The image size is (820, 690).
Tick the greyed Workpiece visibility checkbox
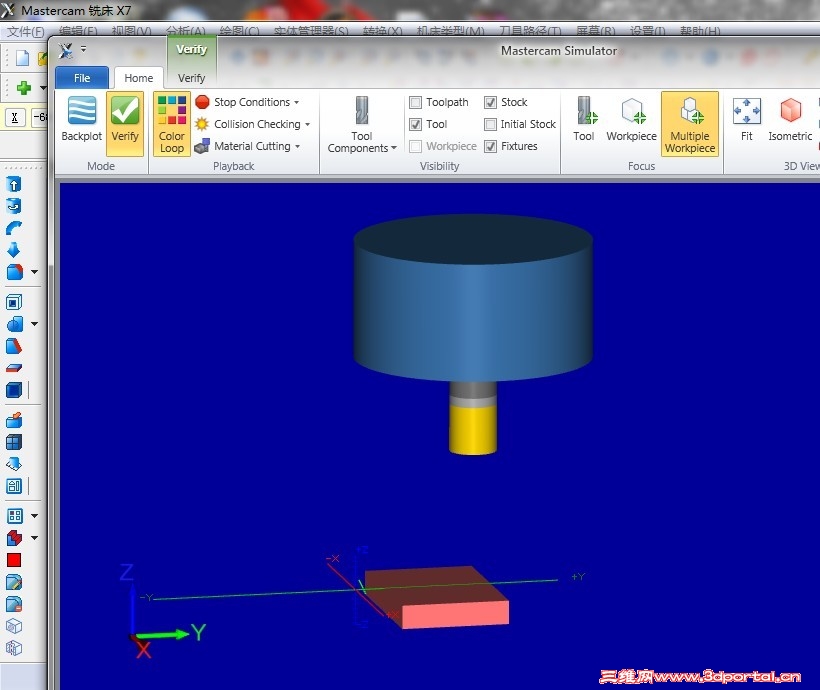415,146
